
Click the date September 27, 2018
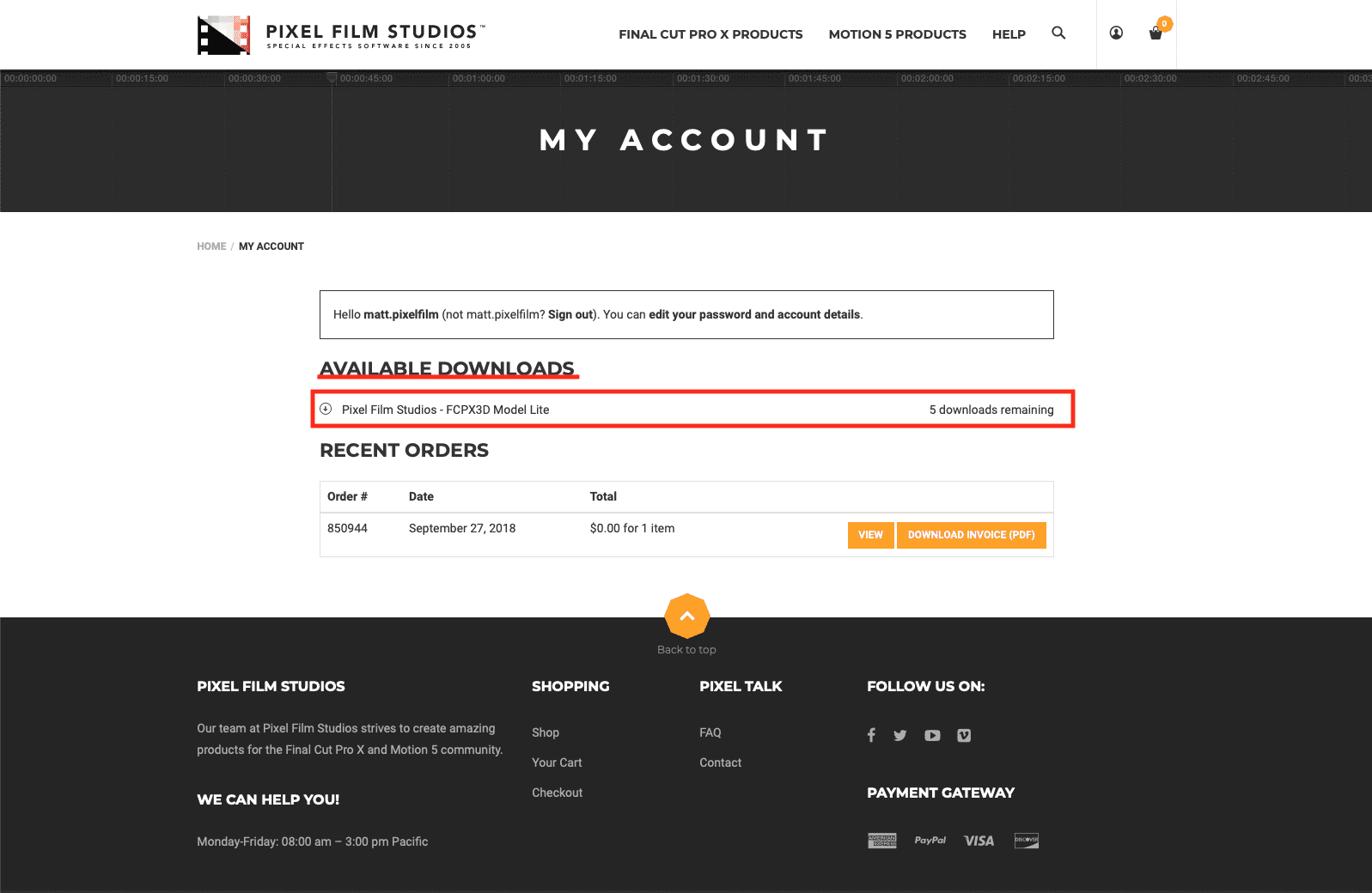(462, 528)
